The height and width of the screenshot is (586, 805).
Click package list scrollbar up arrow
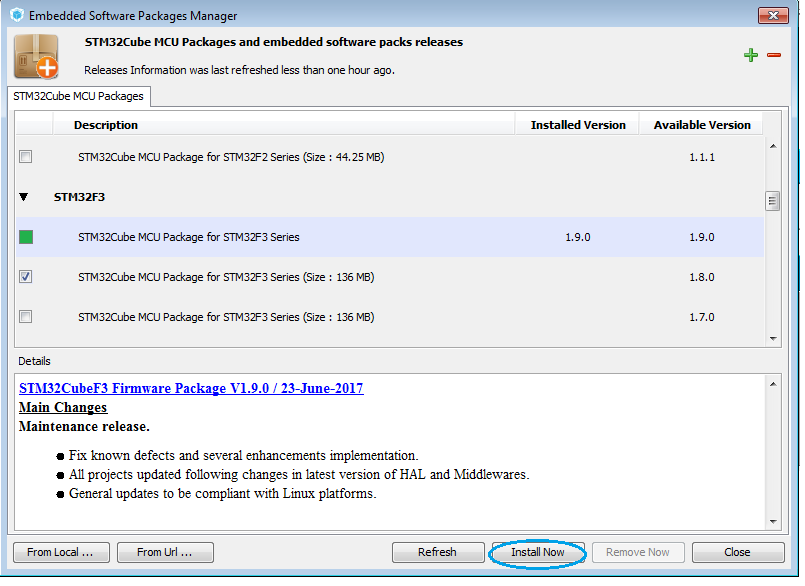coord(773,146)
